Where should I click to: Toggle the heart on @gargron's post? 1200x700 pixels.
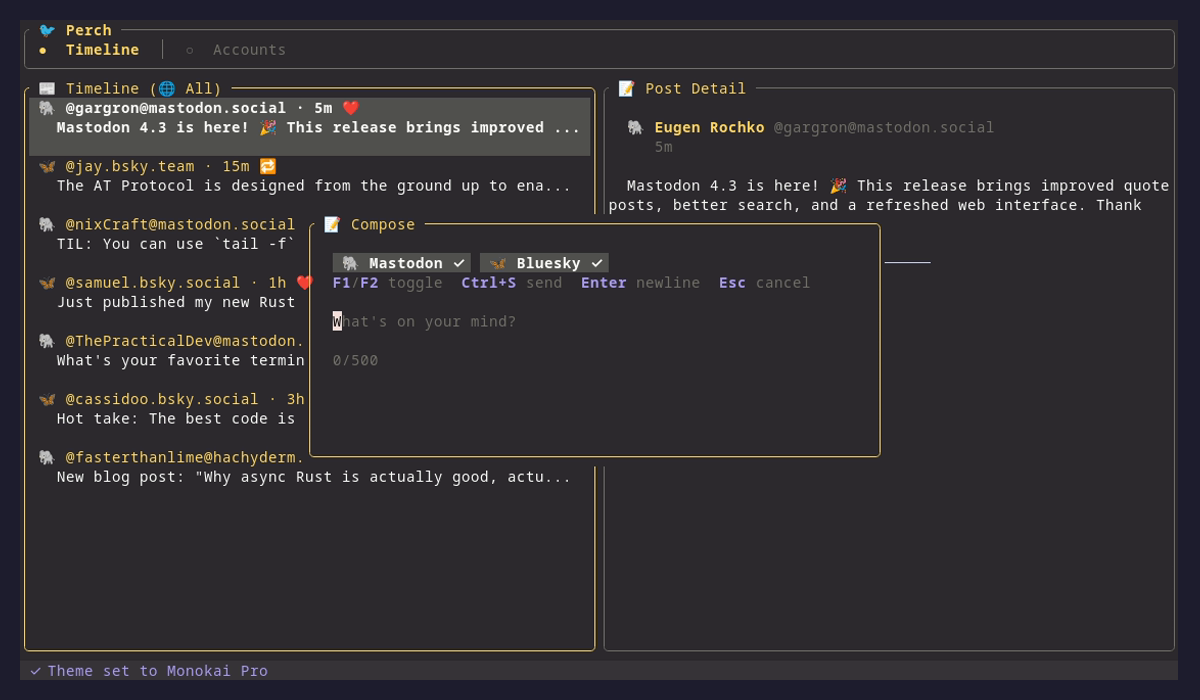[351, 108]
